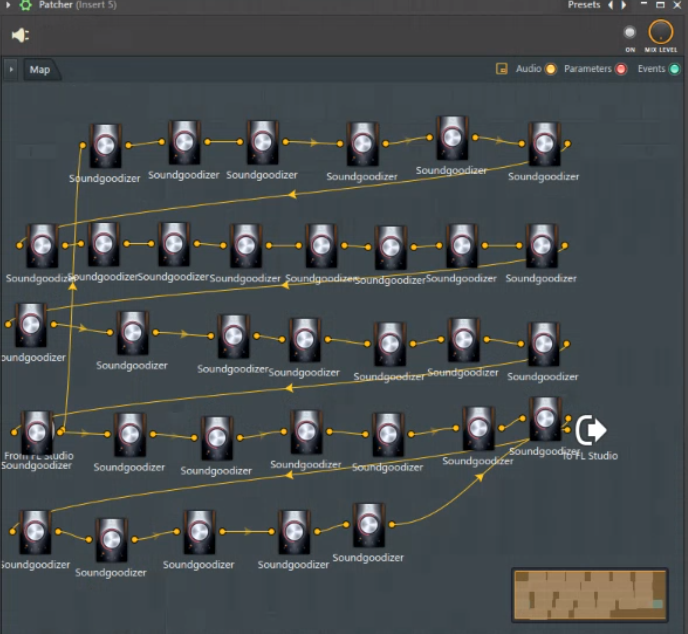The height and width of the screenshot is (634, 688).
Task: Switch to the Map tab
Action: pyautogui.click(x=39, y=69)
